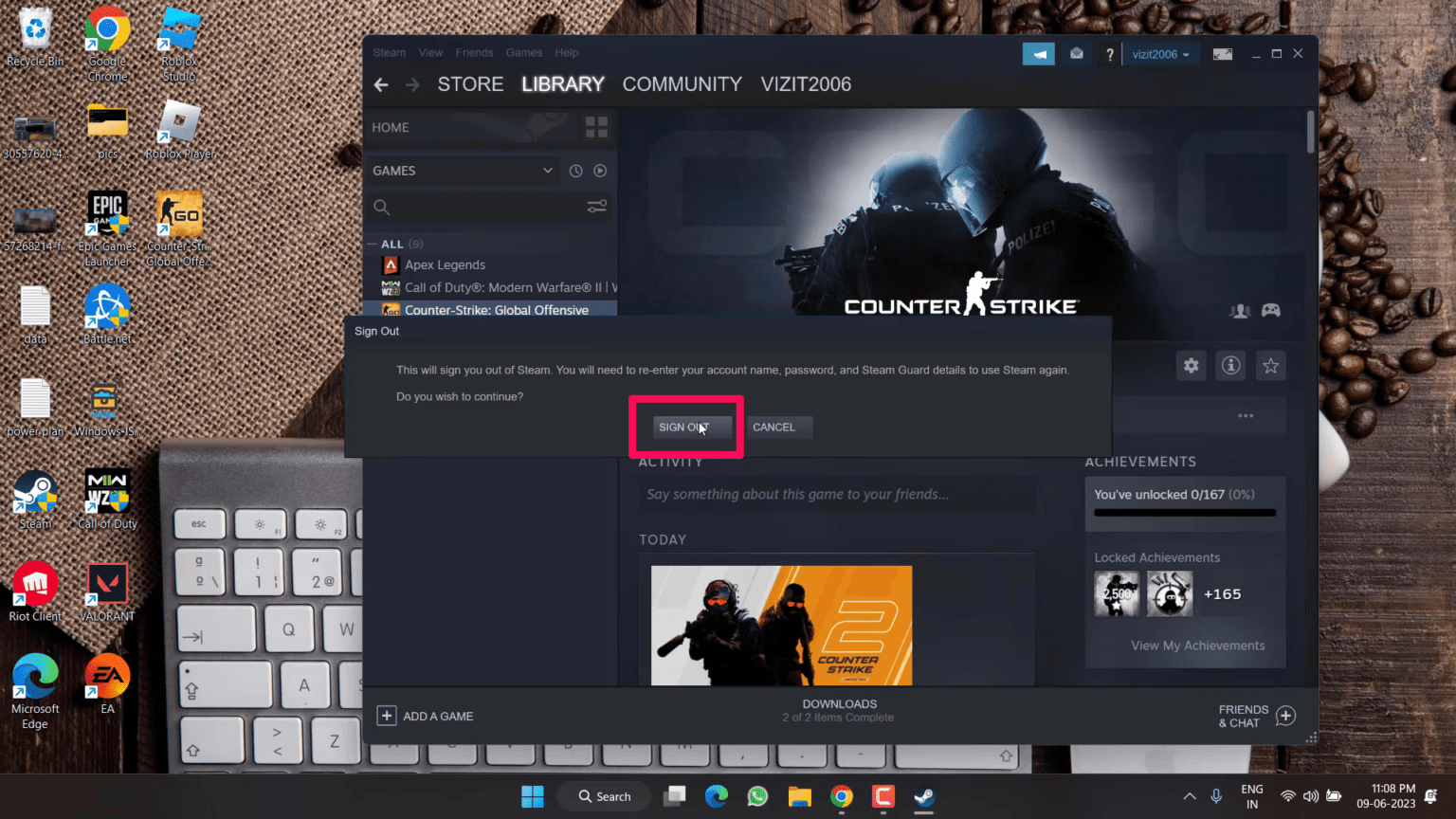The width and height of the screenshot is (1456, 819).
Task: Select Counter-Strike: Global Offensive in list
Action: coord(491,309)
